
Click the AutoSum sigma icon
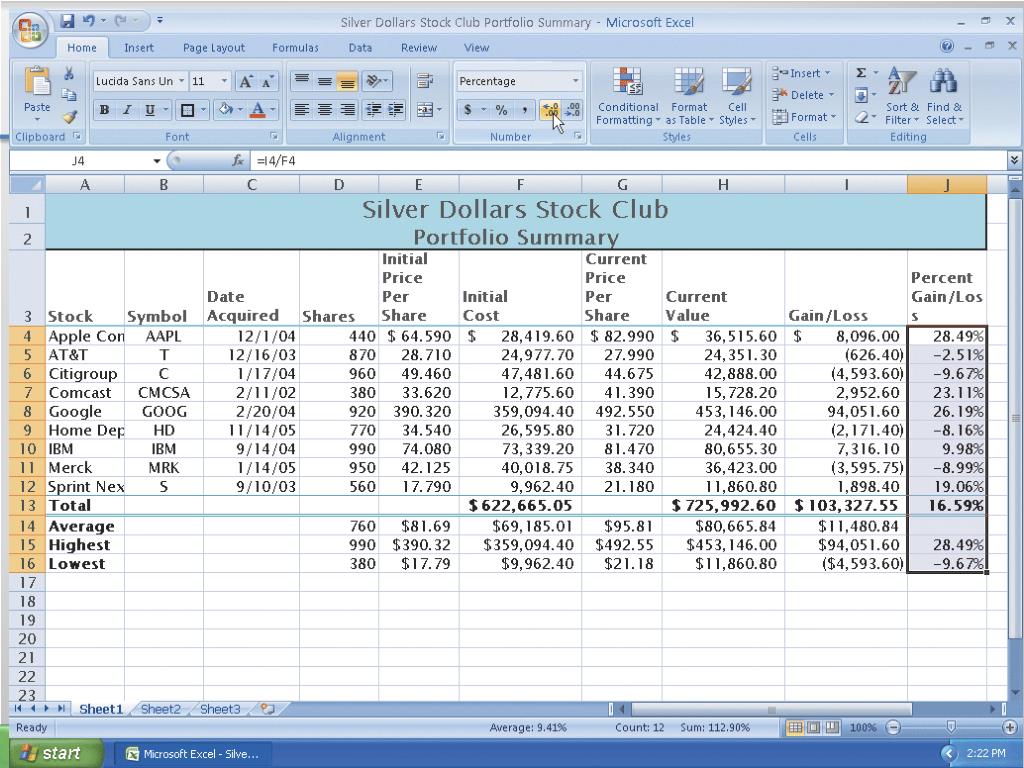(861, 73)
